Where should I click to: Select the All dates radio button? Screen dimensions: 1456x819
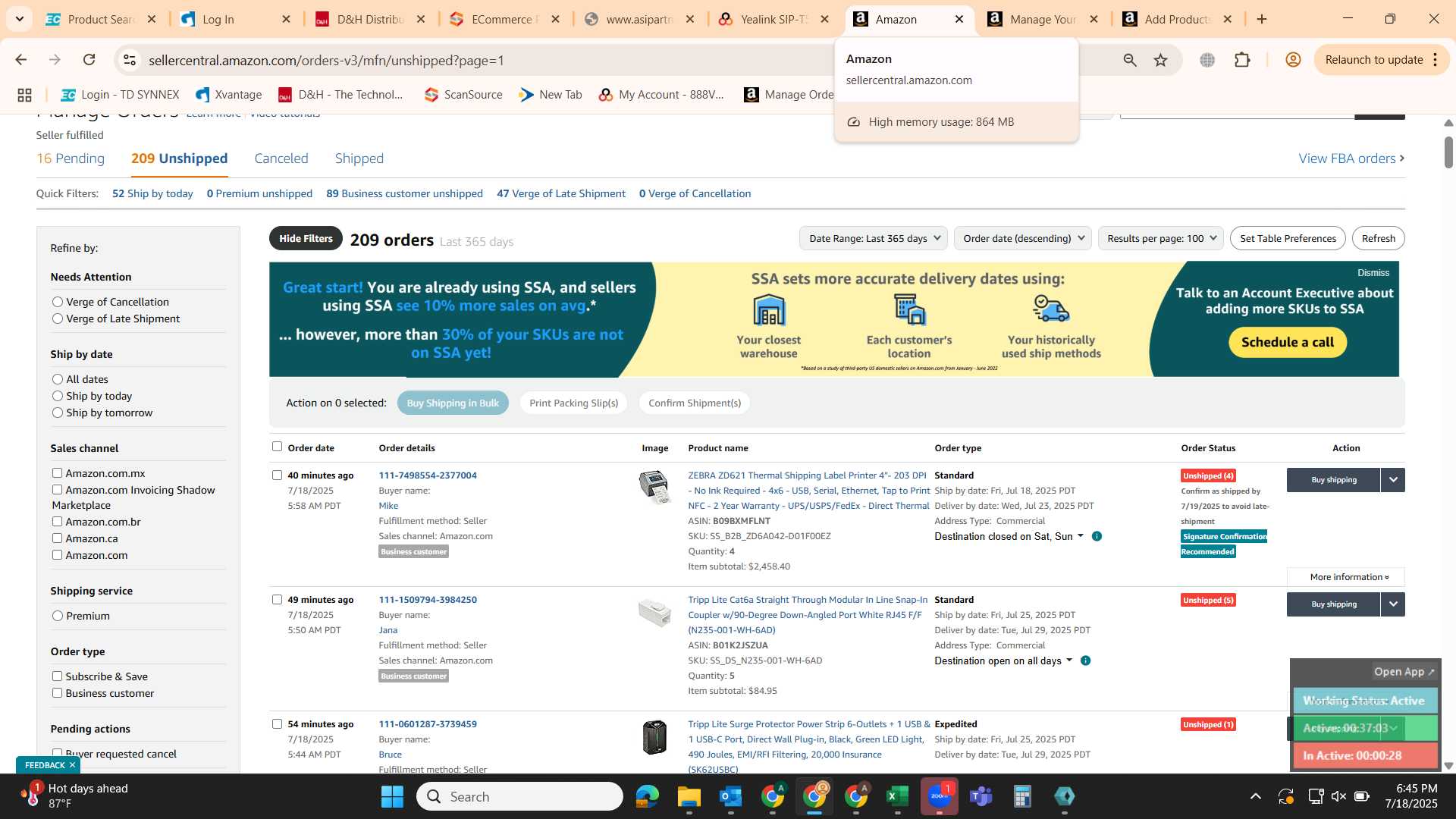57,379
